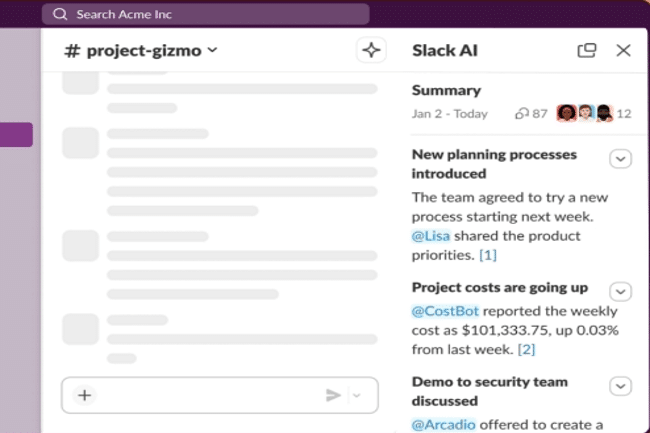Click the search magnifier icon
The height and width of the screenshot is (433, 650).
[60, 15]
